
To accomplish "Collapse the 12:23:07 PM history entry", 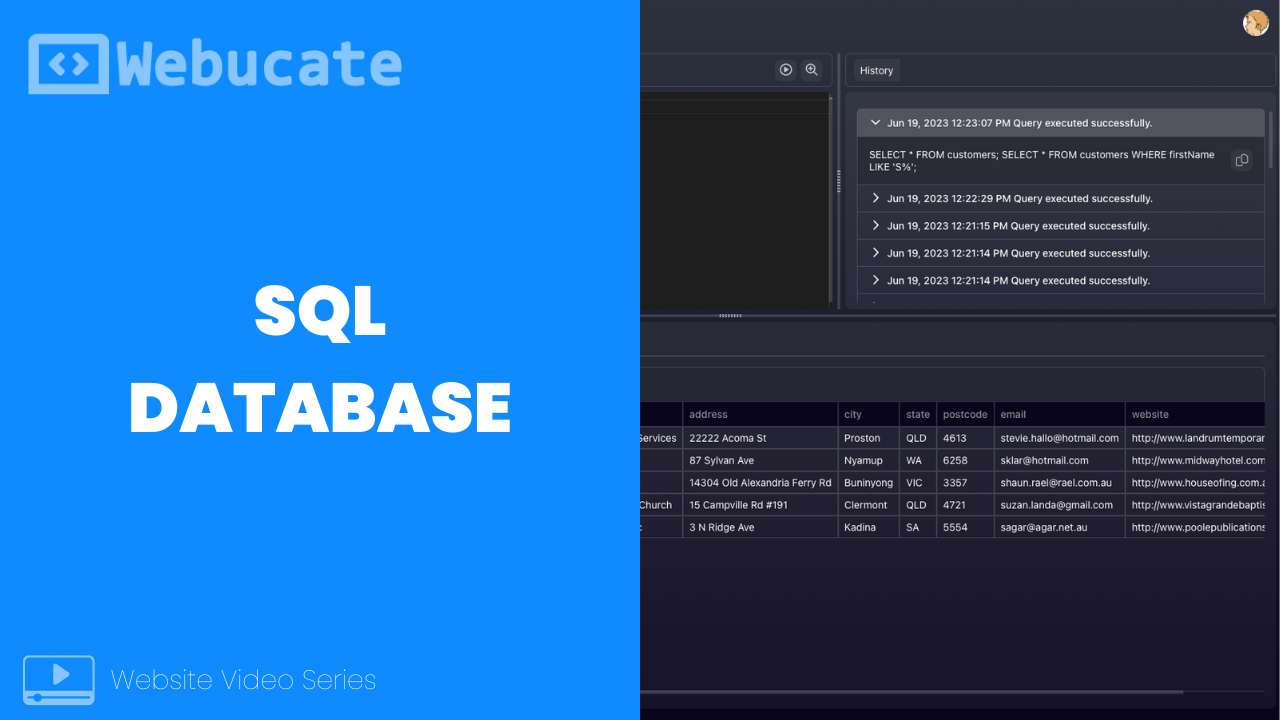I will tap(1061, 123).
